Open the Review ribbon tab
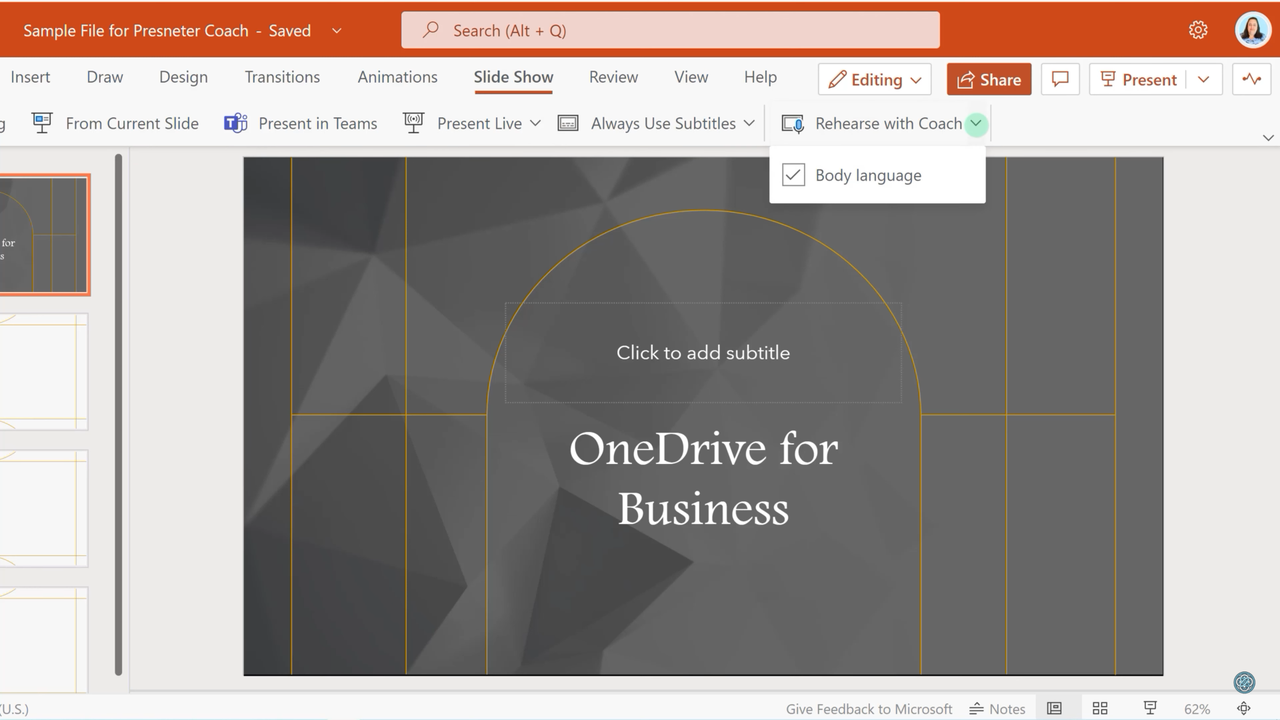The image size is (1280, 720). click(613, 77)
